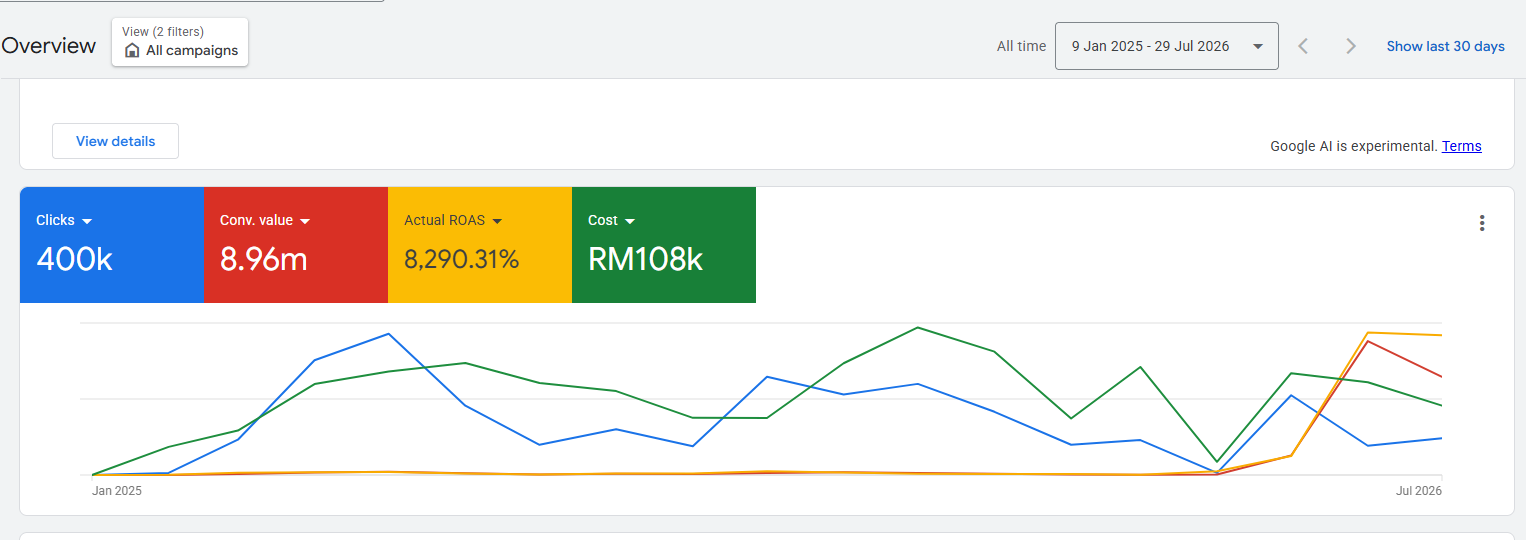Image resolution: width=1526 pixels, height=540 pixels.
Task: Click the Google AI is experimental text
Action: [1354, 146]
